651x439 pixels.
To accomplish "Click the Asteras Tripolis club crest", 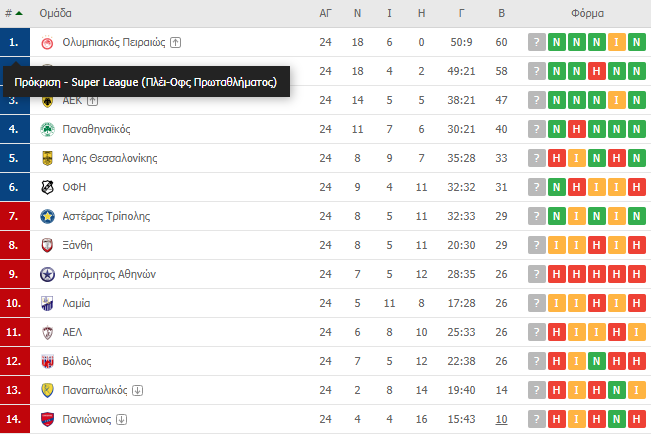I will (x=47, y=217).
